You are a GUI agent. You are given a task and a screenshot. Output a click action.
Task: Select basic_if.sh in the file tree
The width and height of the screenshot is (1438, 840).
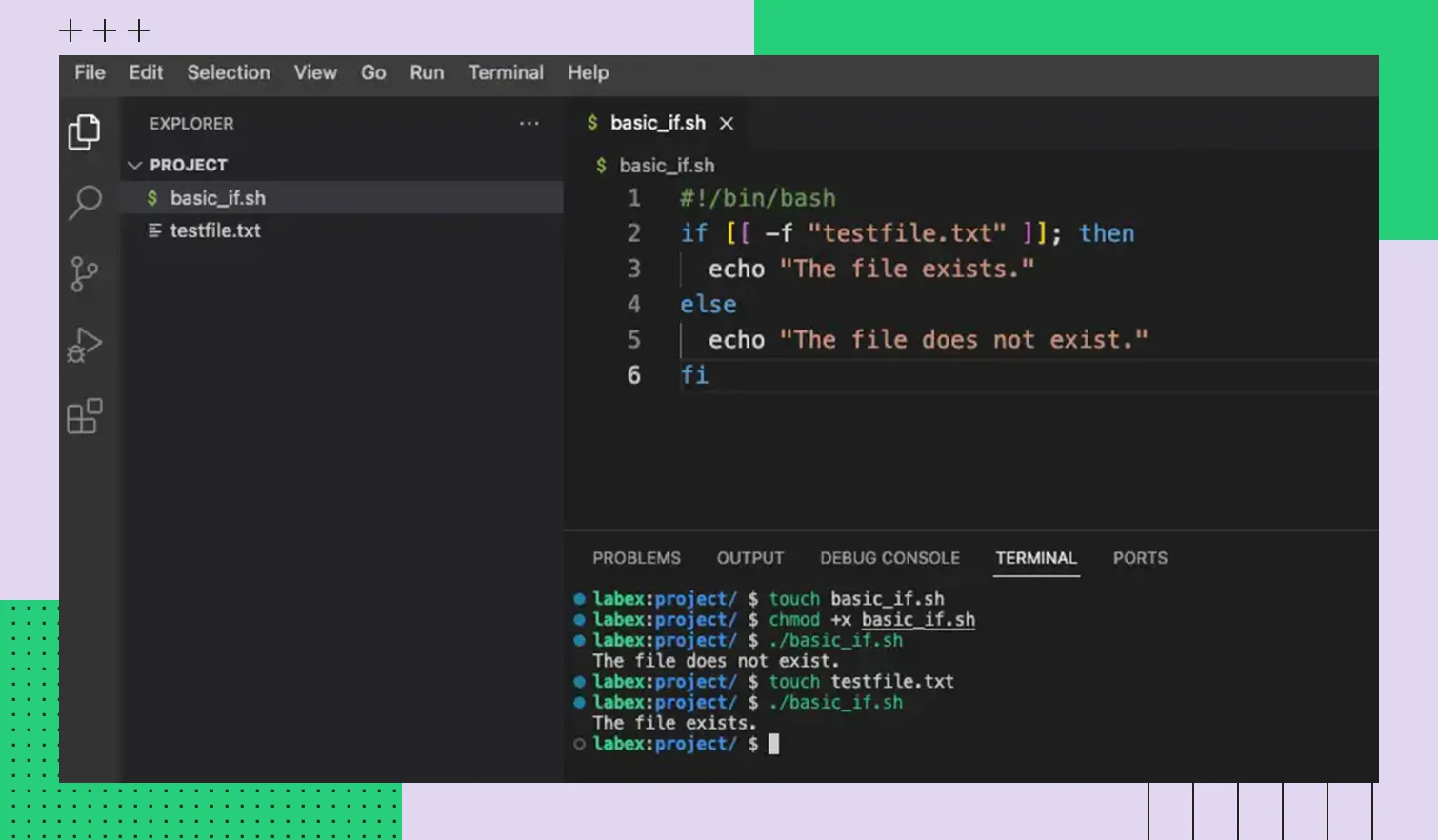coord(217,198)
